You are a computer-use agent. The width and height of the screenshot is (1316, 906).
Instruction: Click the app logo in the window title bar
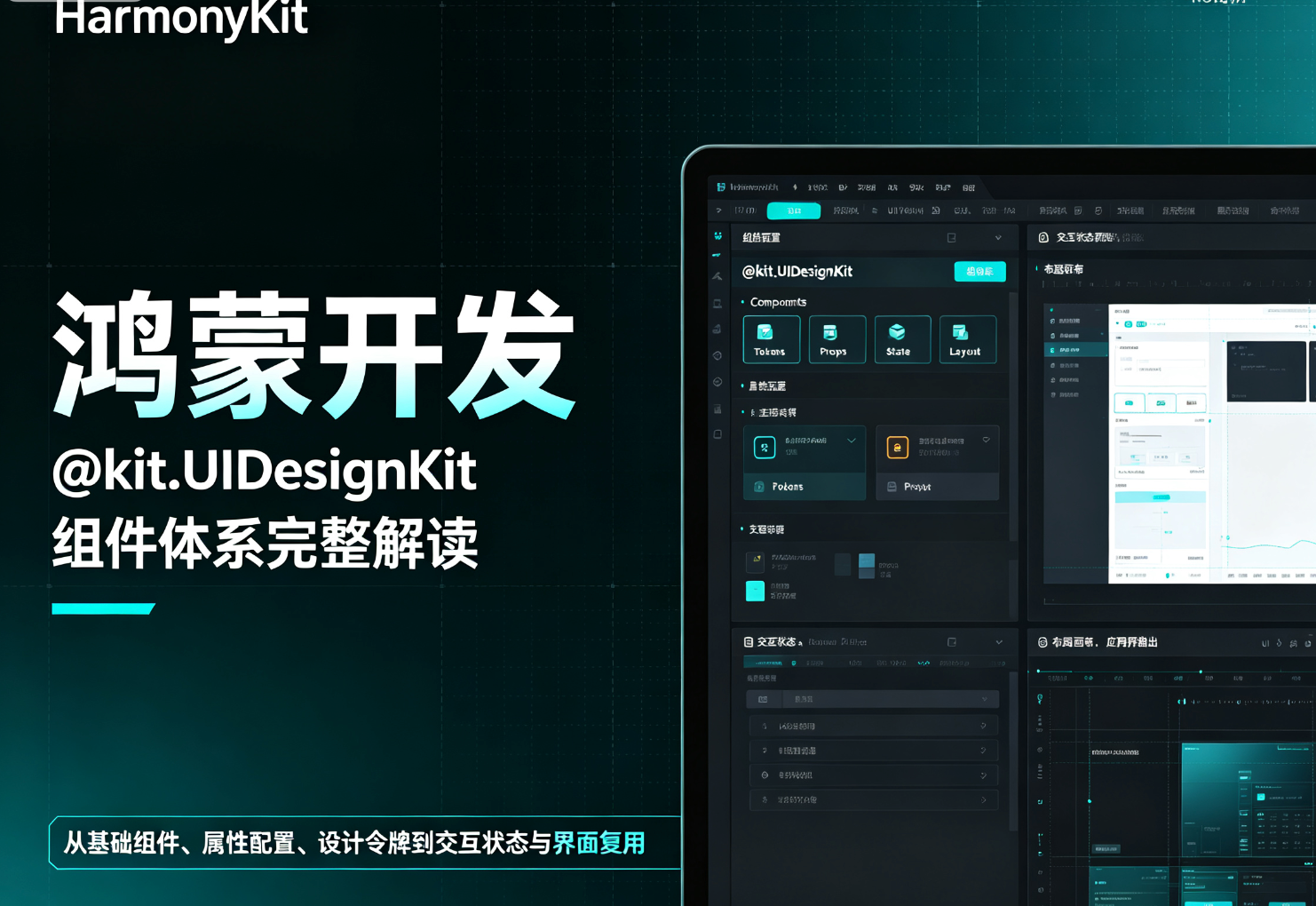pos(721,187)
